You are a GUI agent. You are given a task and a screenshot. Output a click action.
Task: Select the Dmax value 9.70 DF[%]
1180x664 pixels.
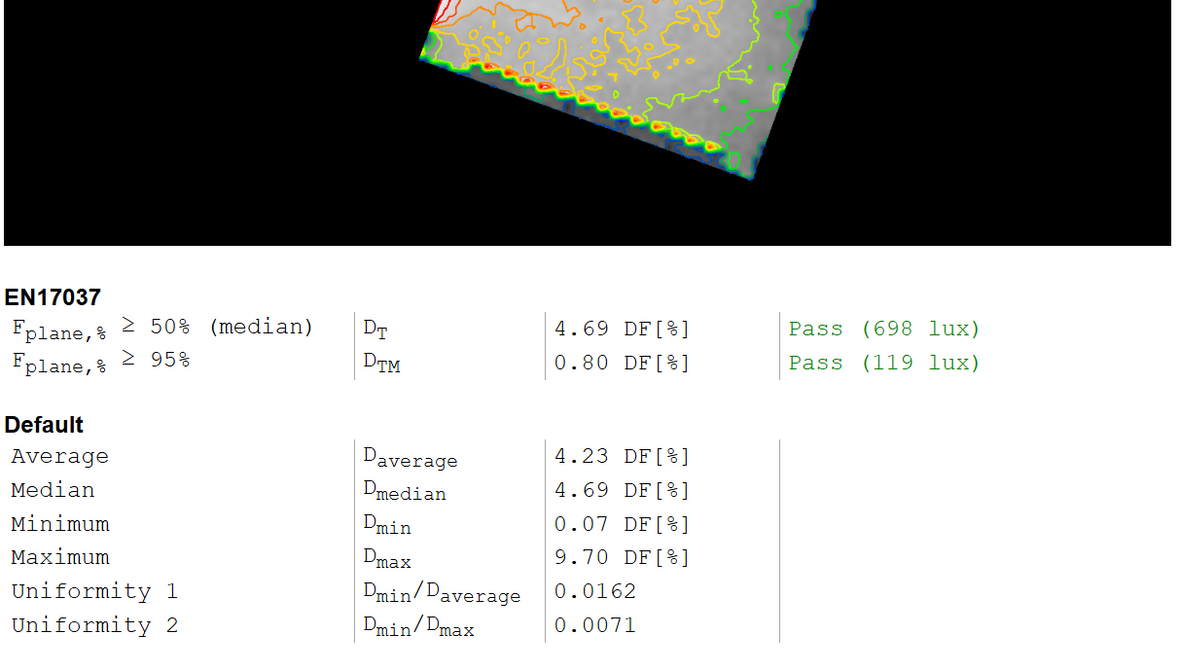(622, 557)
